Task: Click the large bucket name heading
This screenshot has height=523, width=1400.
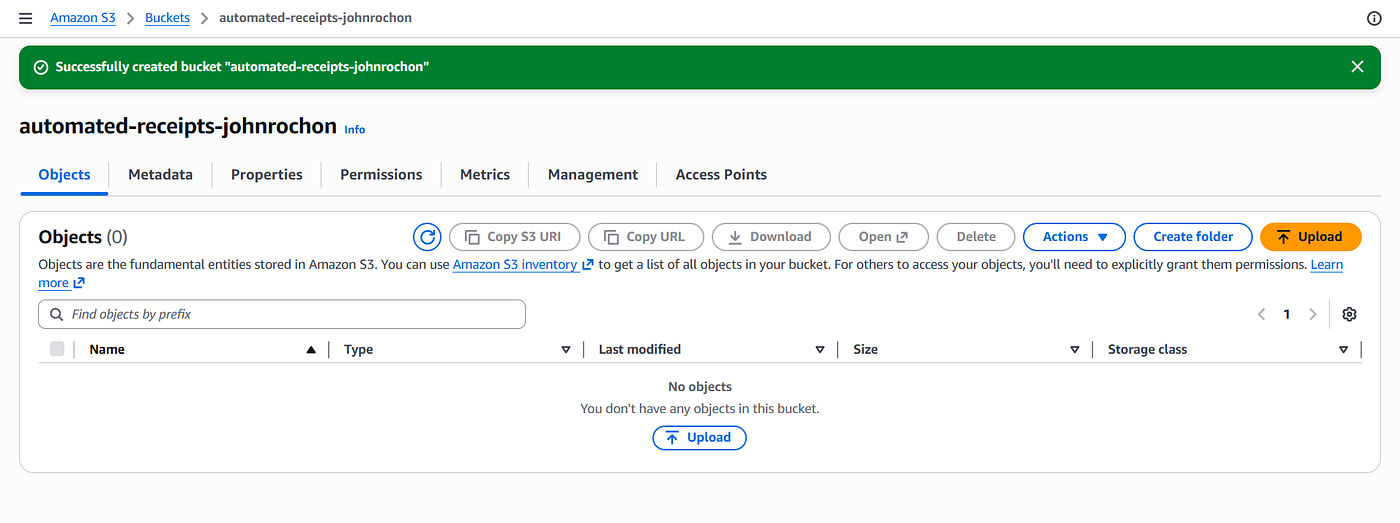Action: 178,126
